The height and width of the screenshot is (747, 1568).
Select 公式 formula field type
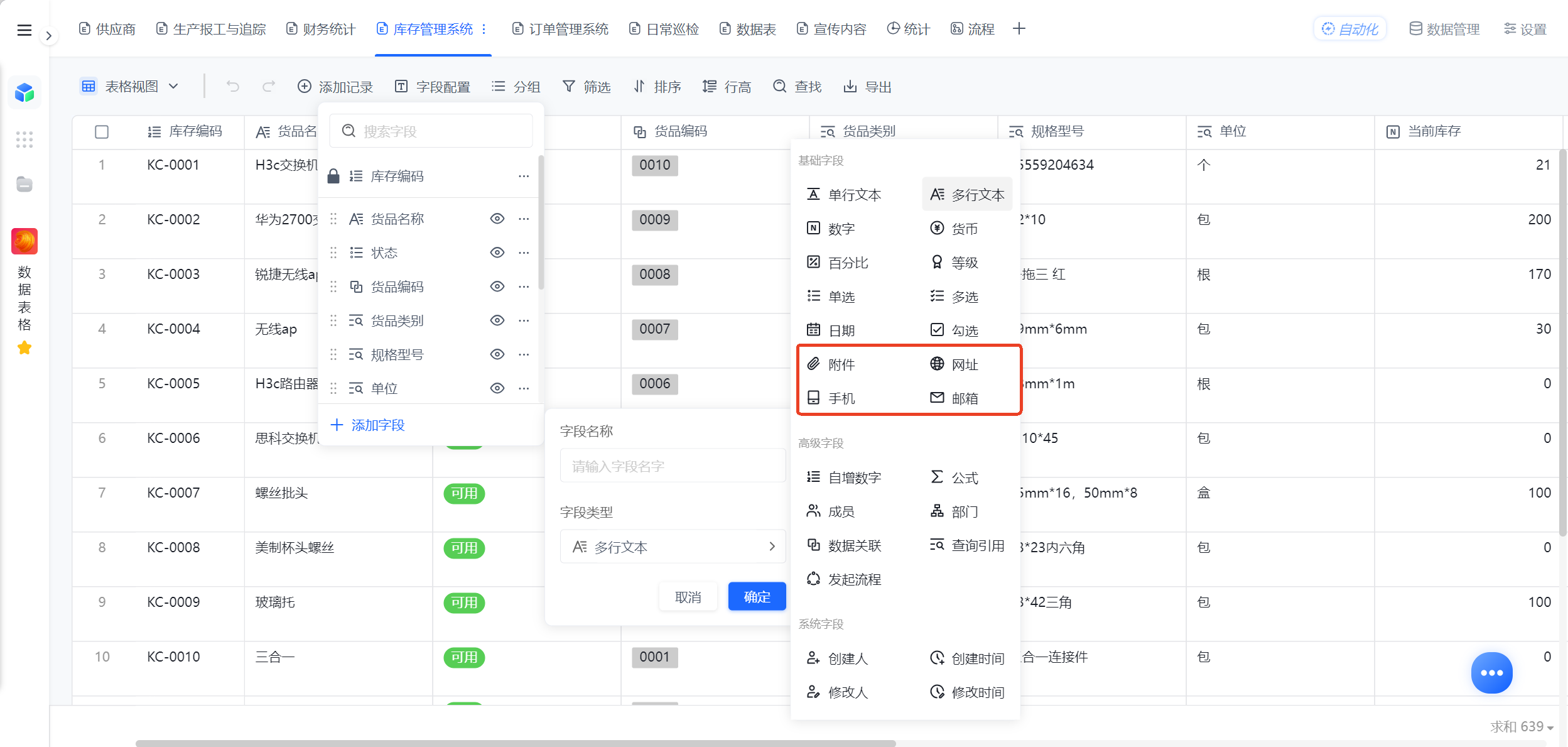click(x=954, y=477)
